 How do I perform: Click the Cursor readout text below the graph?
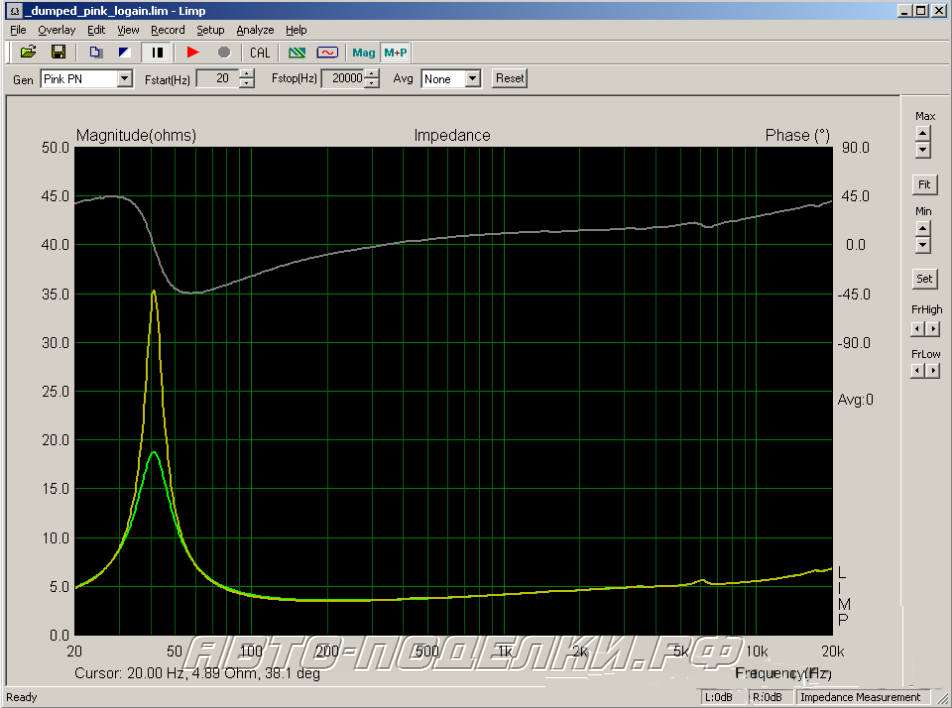click(197, 673)
